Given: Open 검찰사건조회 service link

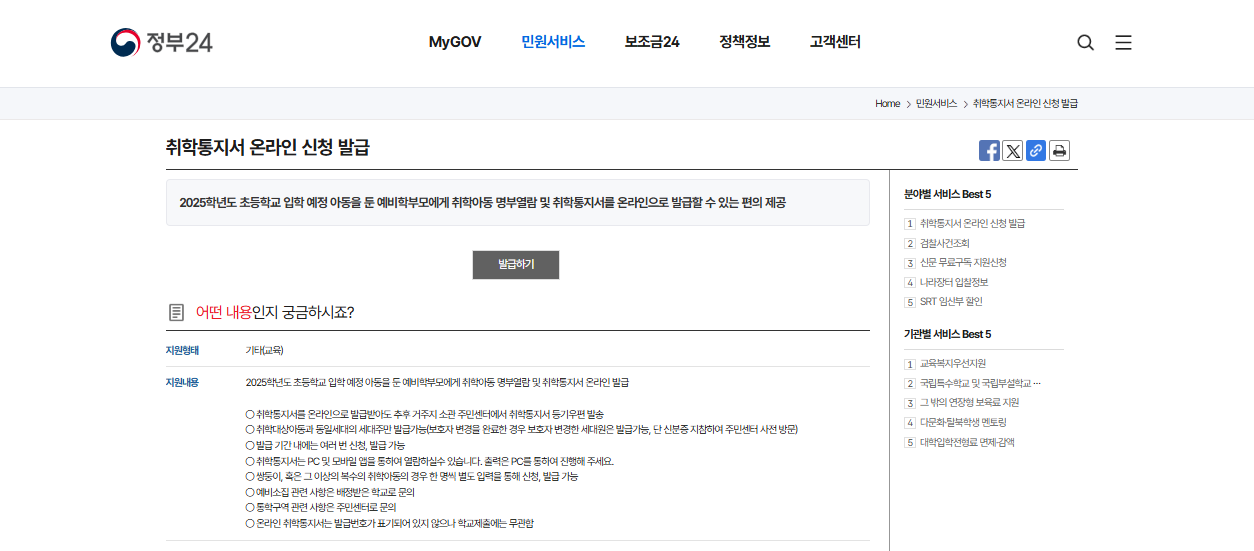Looking at the screenshot, I should point(945,243).
